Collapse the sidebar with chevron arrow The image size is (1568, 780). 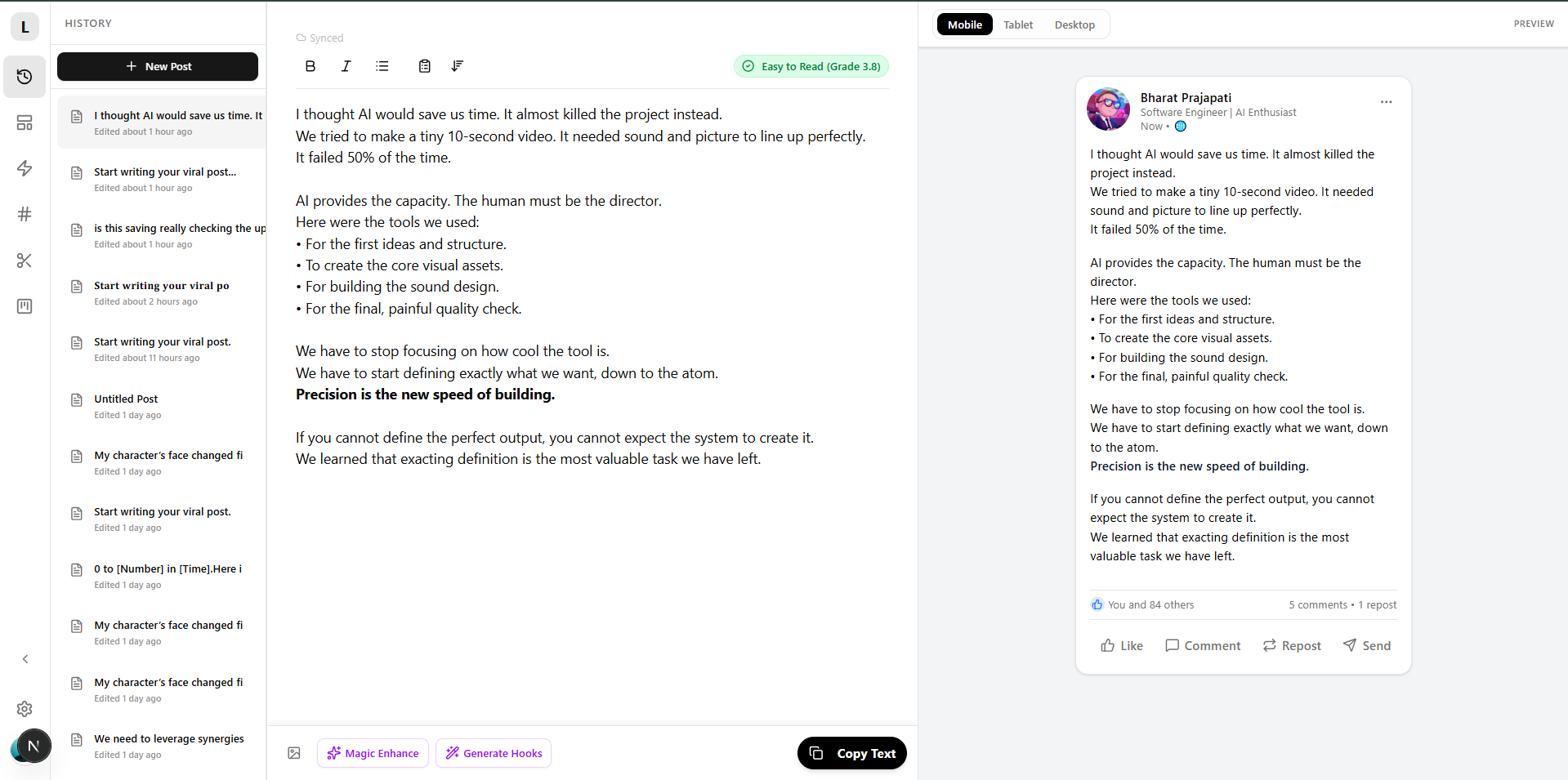(x=25, y=659)
